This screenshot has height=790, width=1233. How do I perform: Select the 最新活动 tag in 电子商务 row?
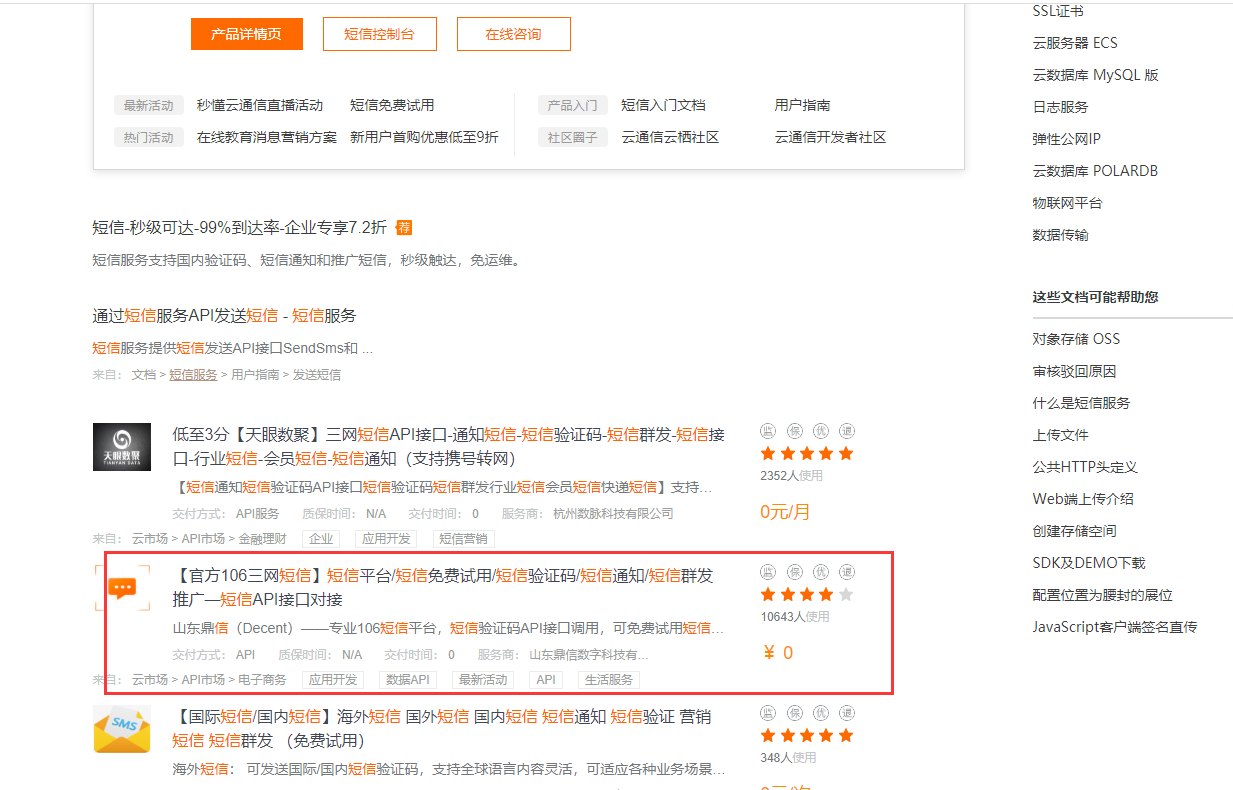(x=481, y=680)
